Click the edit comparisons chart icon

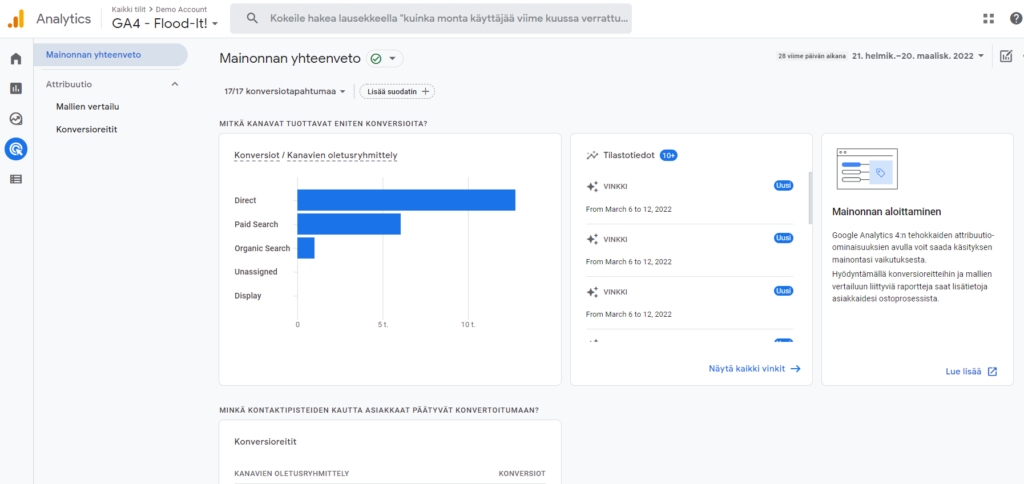(x=1006, y=56)
